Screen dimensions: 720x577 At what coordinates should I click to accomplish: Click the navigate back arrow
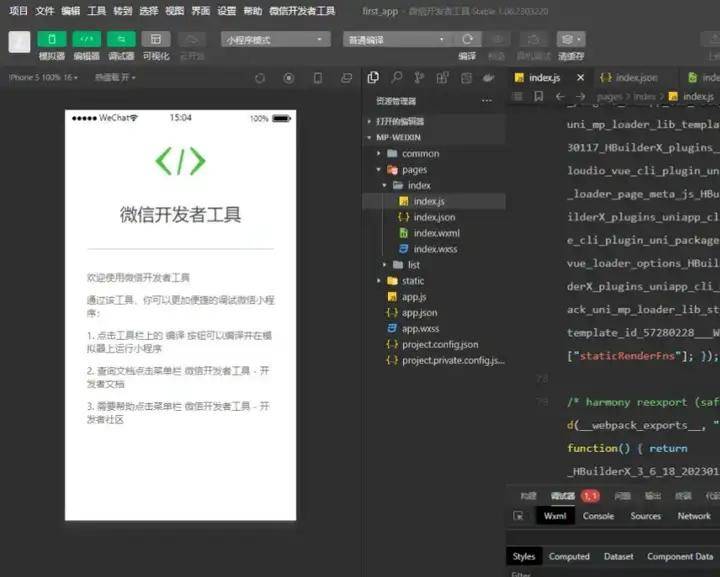click(x=560, y=96)
